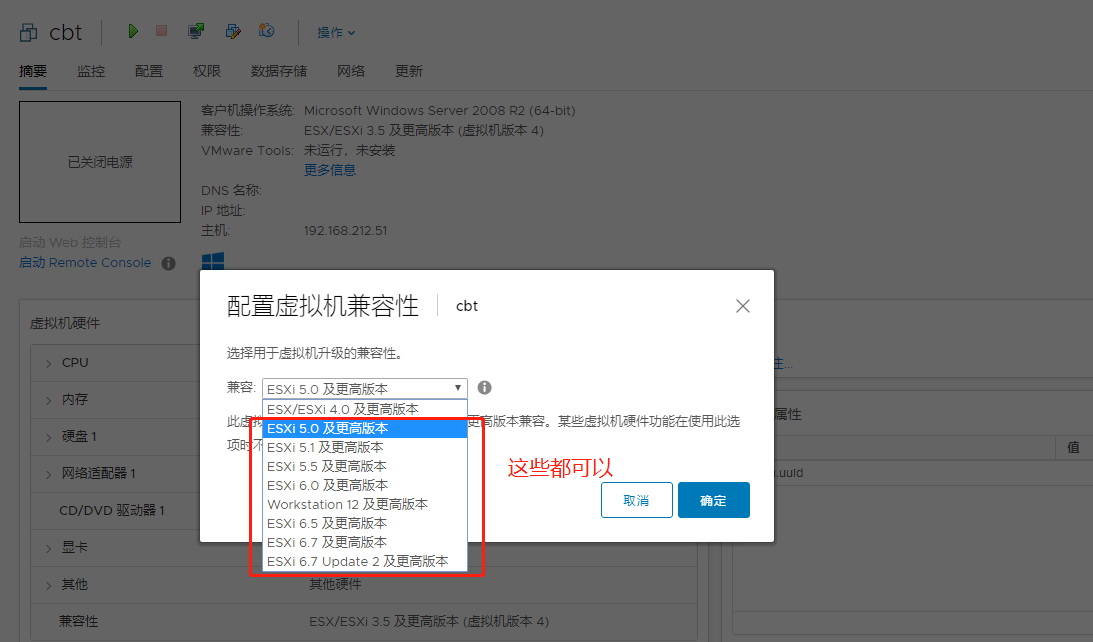Open the 网络 networks tab
Viewport: 1093px width, 642px height.
[351, 71]
